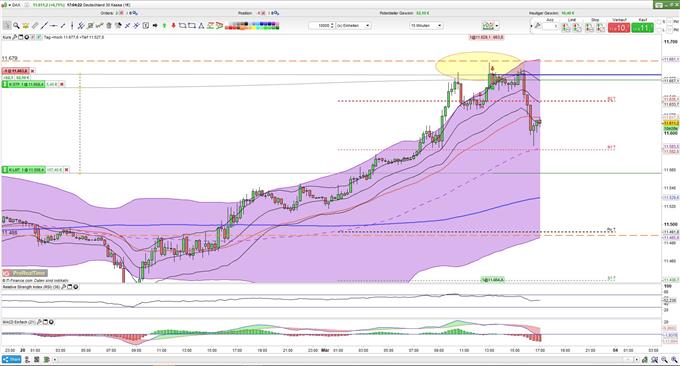This screenshot has height=366, width=680.
Task: Click the Kurs panel window icon
Action: pyautogui.click(x=20, y=37)
